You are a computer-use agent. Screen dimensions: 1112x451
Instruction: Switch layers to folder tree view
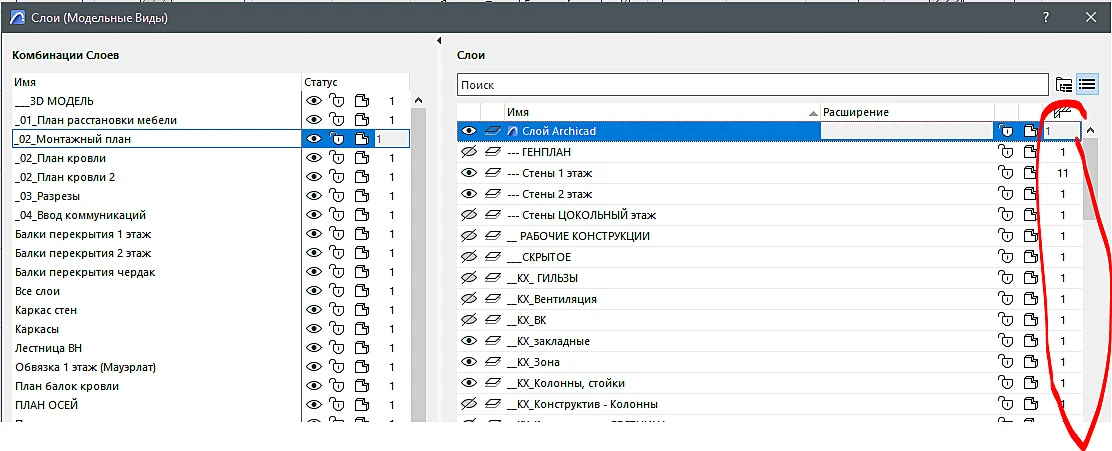1064,85
